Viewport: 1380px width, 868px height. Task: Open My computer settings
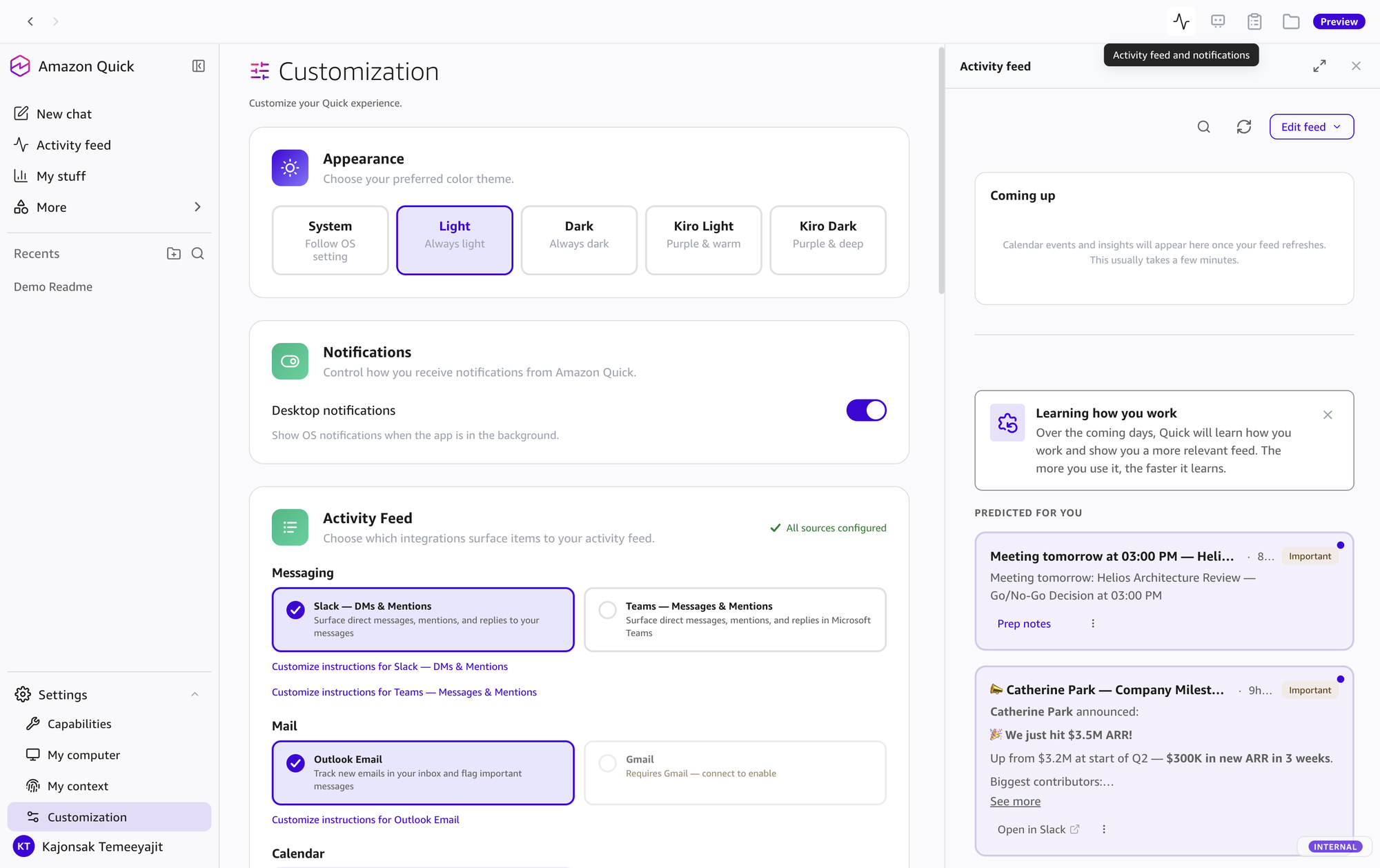(x=109, y=755)
